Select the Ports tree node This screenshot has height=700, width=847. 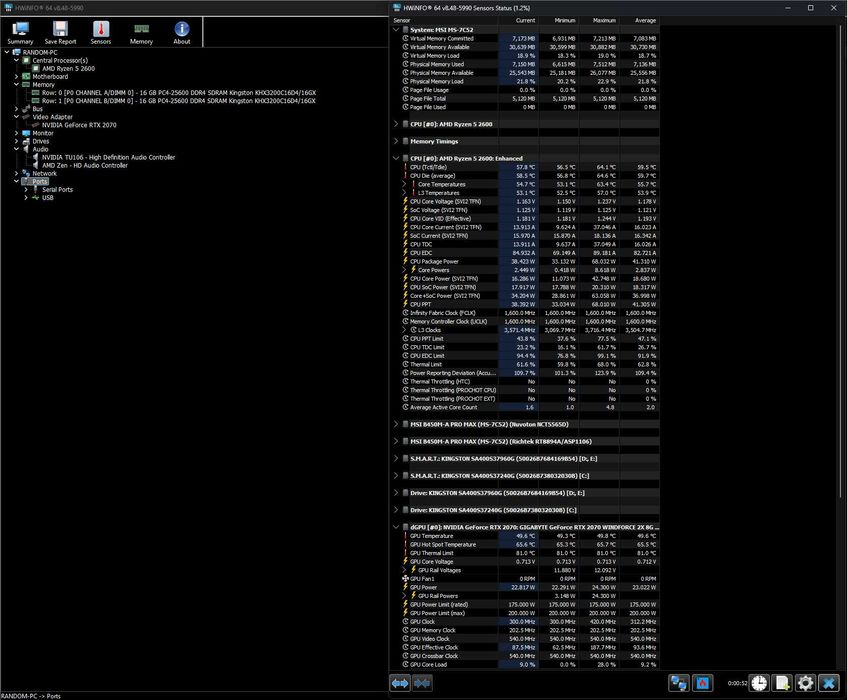click(39, 181)
